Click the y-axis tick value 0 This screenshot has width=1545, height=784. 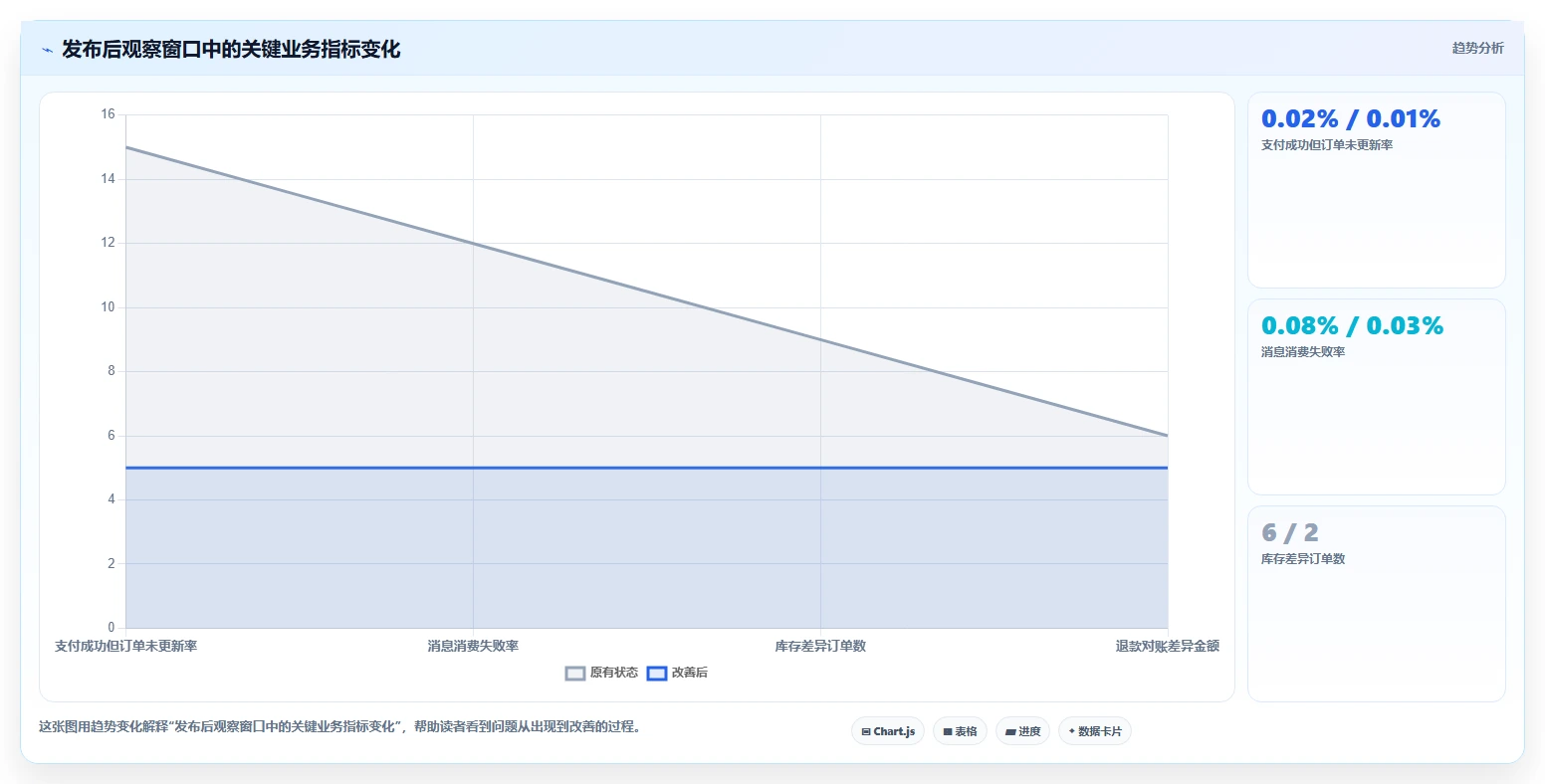[x=111, y=628]
